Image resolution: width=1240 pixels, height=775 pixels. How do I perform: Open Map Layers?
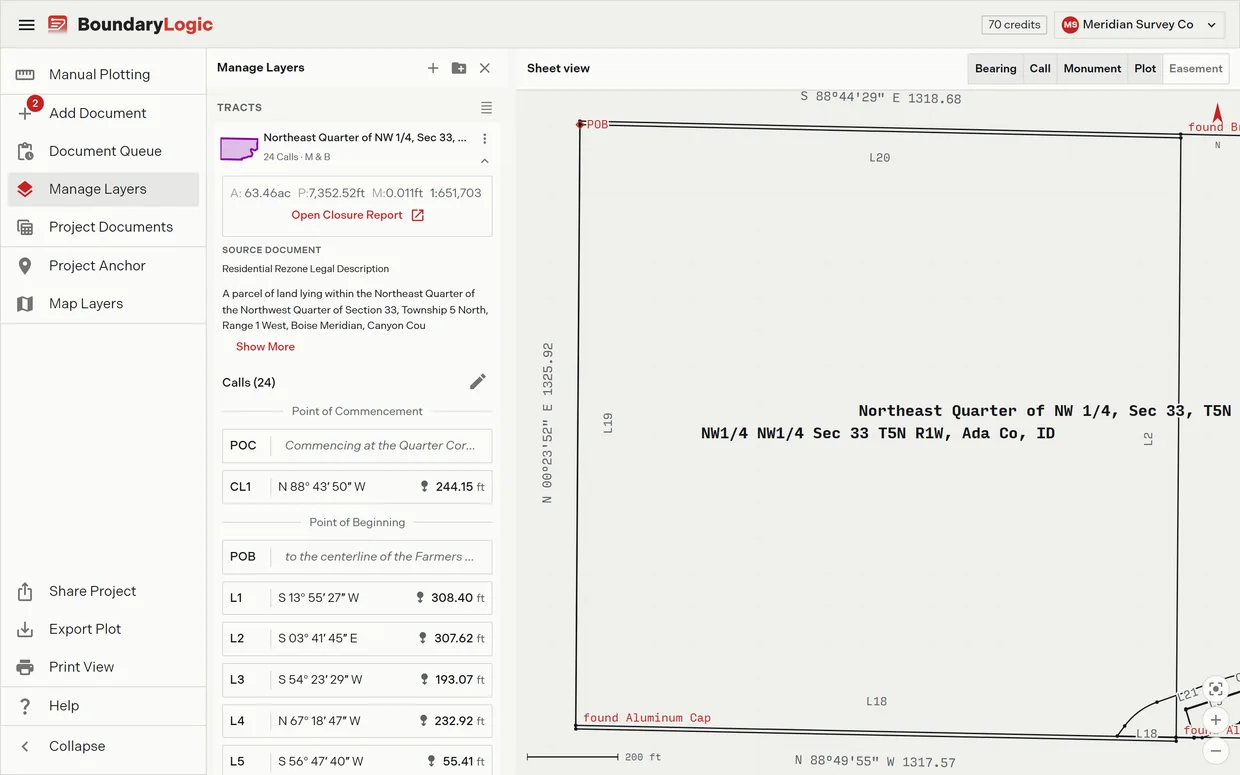(x=103, y=303)
